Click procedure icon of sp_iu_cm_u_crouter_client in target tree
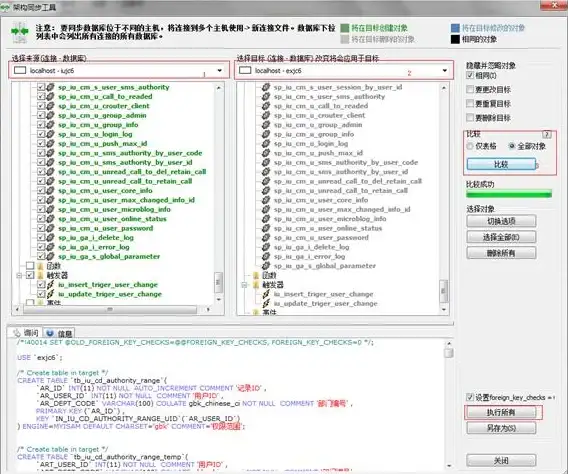 [266, 116]
